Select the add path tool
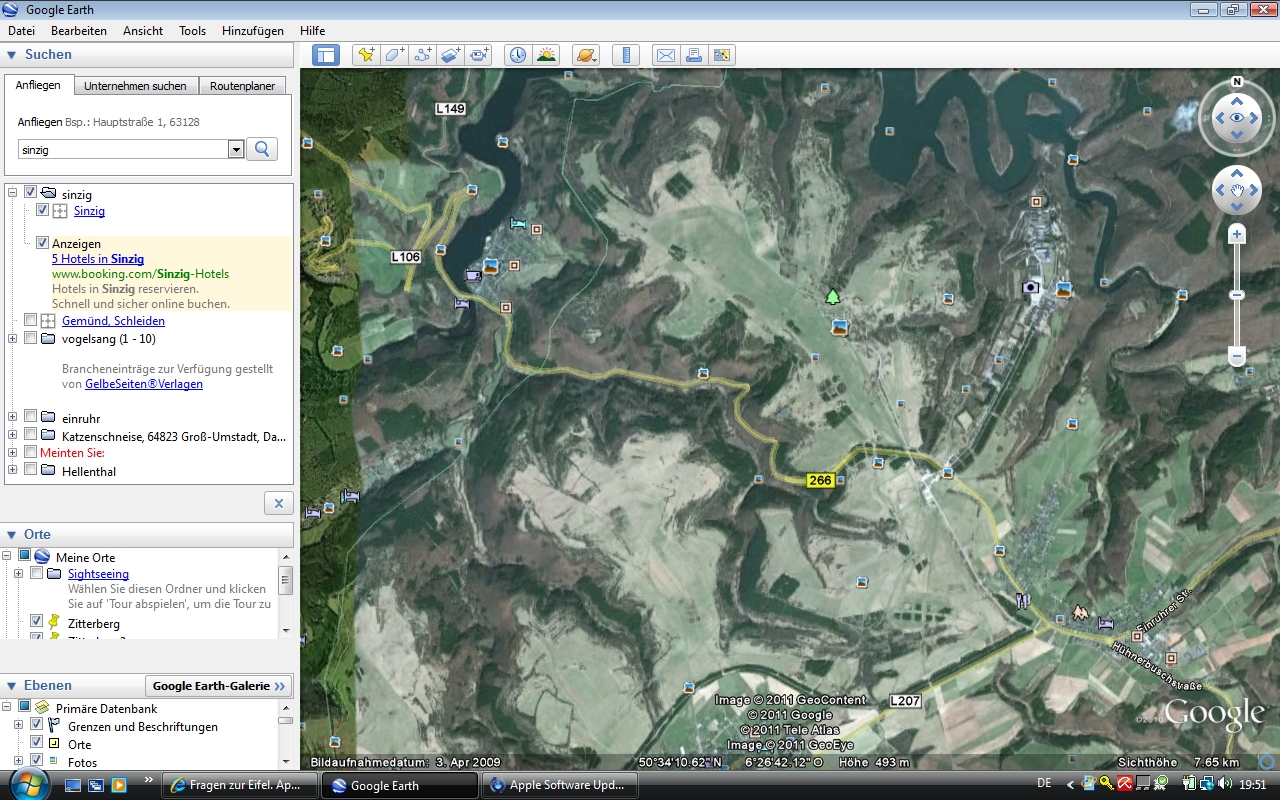The width and height of the screenshot is (1280, 800). 423,55
